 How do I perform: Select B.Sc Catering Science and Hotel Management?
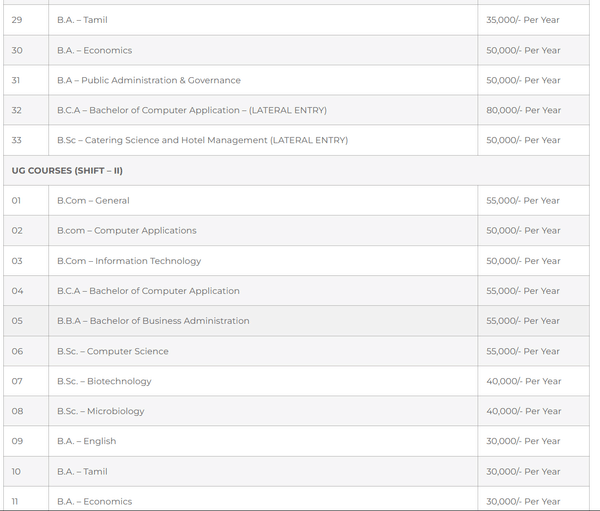203,140
